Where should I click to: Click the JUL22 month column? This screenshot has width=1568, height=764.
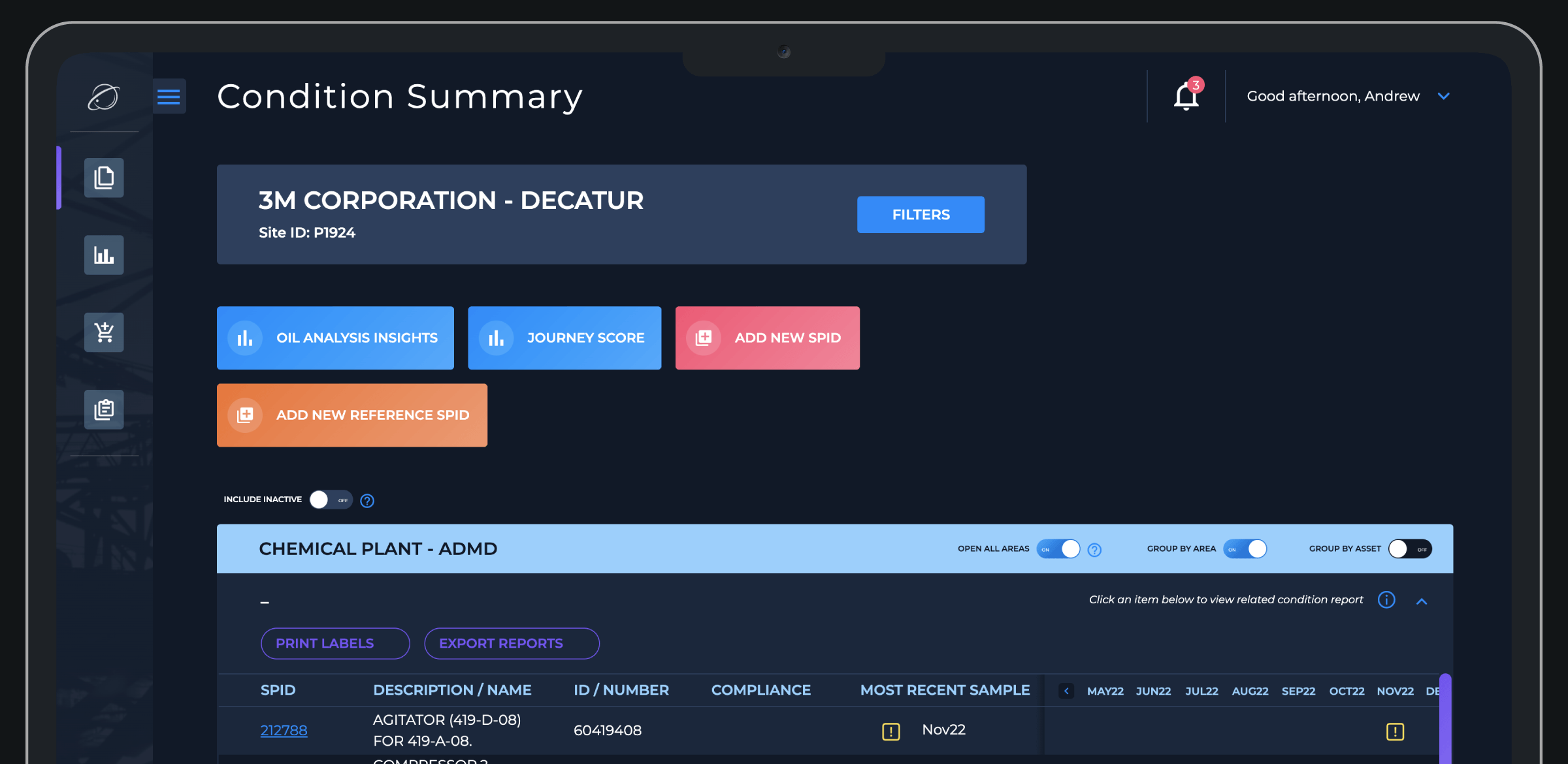point(1201,691)
